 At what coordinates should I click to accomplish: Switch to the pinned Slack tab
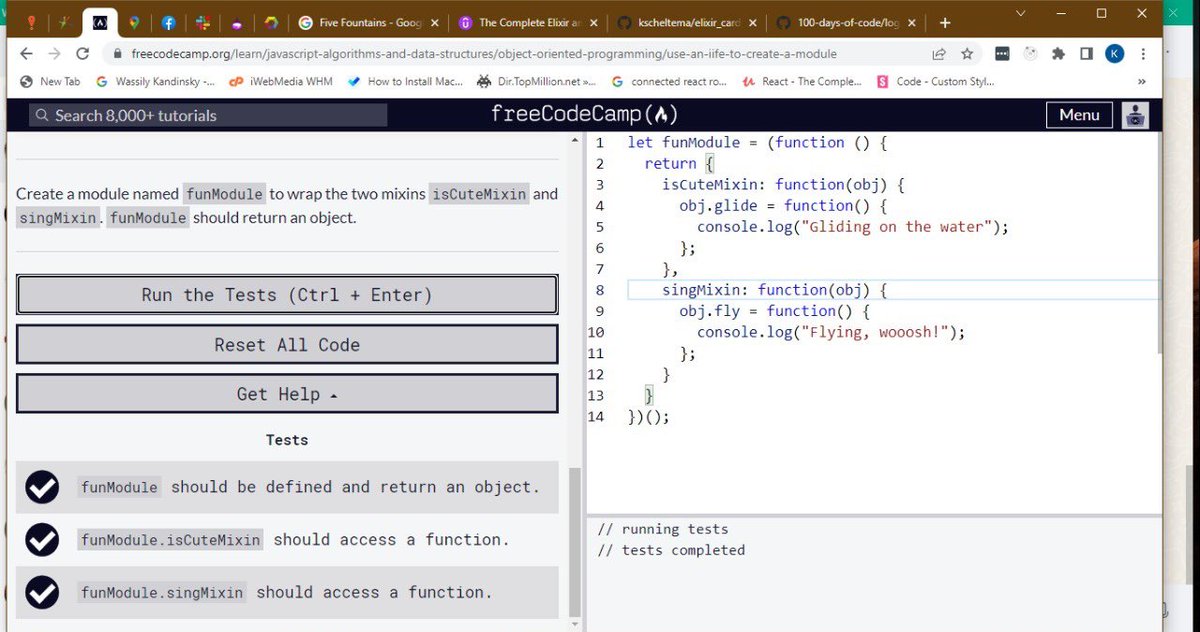[x=201, y=22]
